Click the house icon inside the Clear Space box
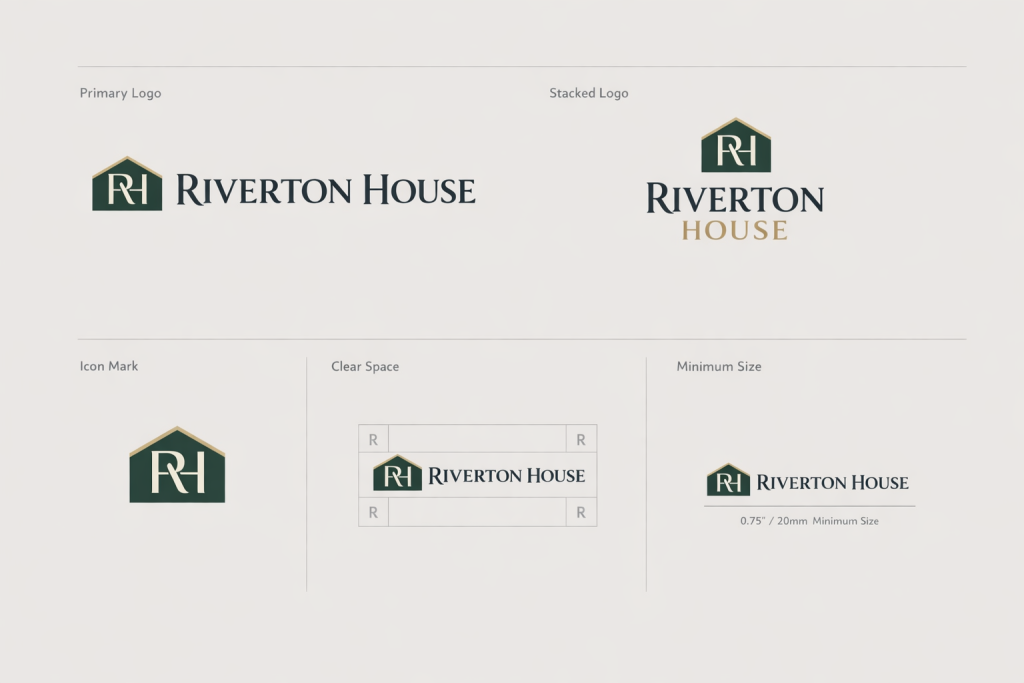1024x683 pixels. pos(397,474)
